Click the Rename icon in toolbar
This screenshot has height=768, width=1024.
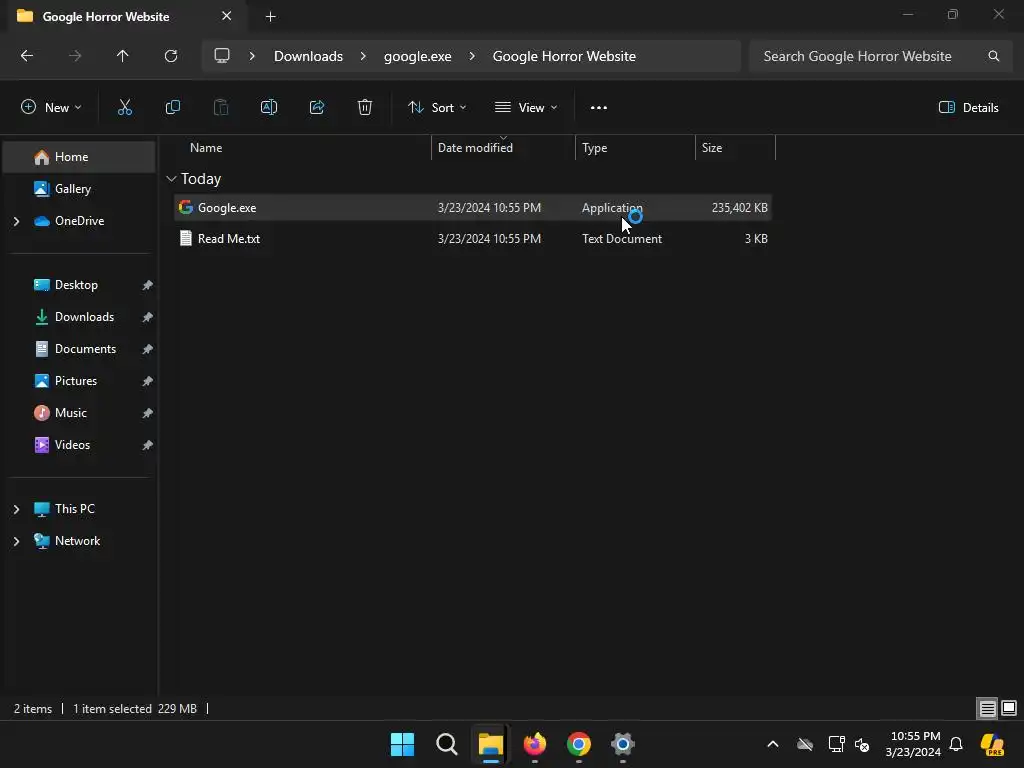pyautogui.click(x=269, y=108)
